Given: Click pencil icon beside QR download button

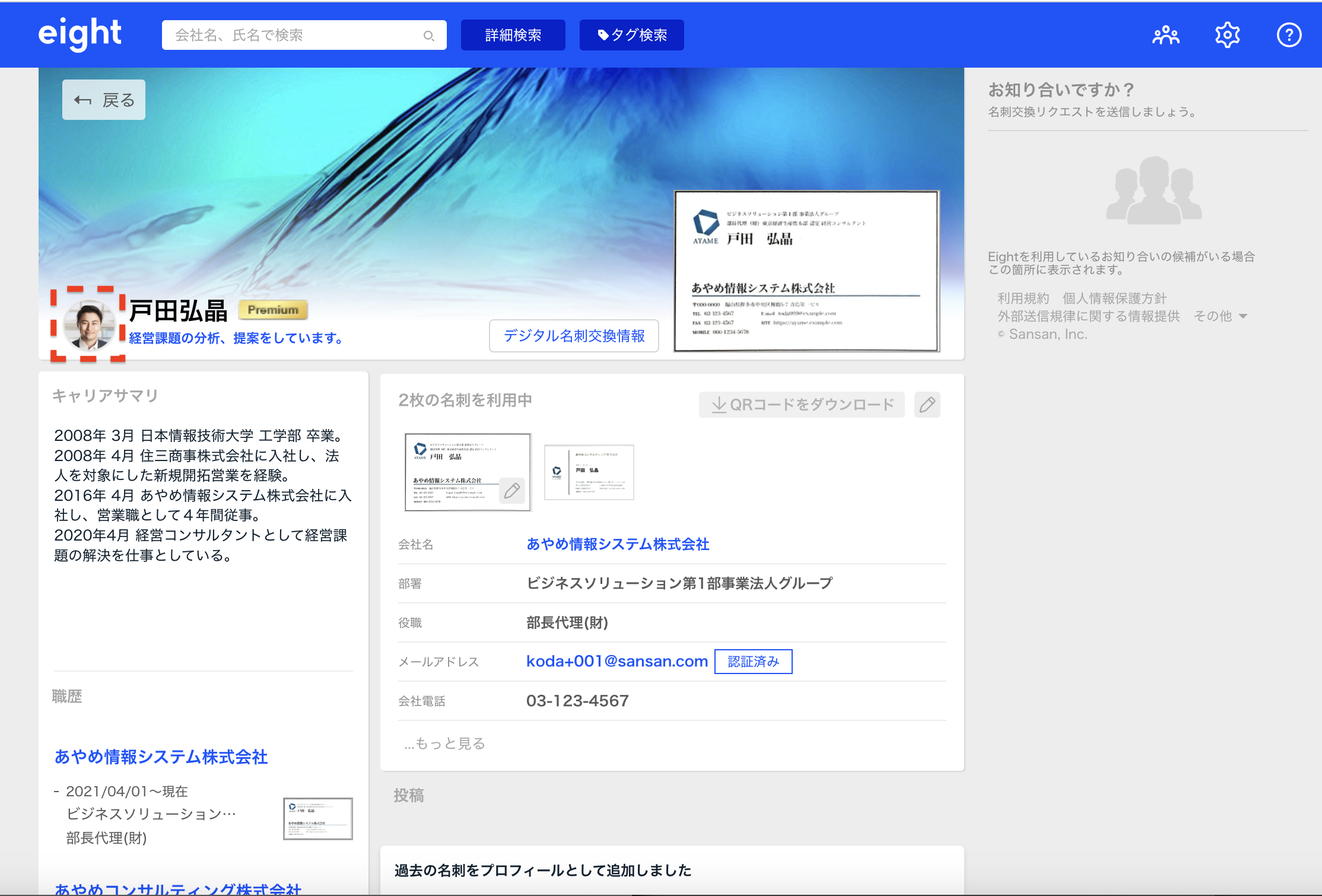Looking at the screenshot, I should pyautogui.click(x=927, y=405).
